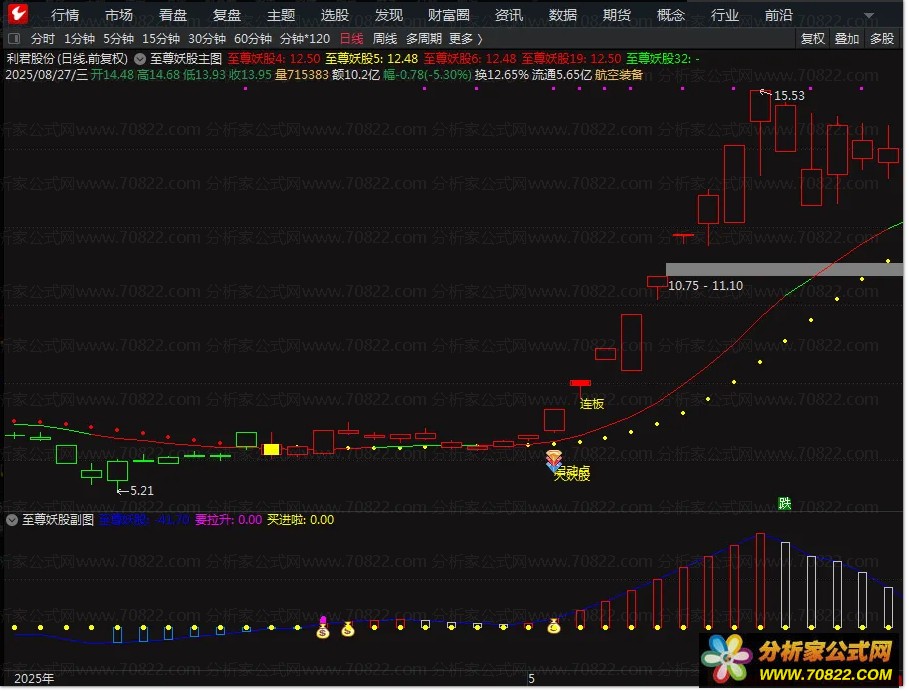Open the 资讯 menu
The width and height of the screenshot is (909, 691).
click(x=509, y=15)
